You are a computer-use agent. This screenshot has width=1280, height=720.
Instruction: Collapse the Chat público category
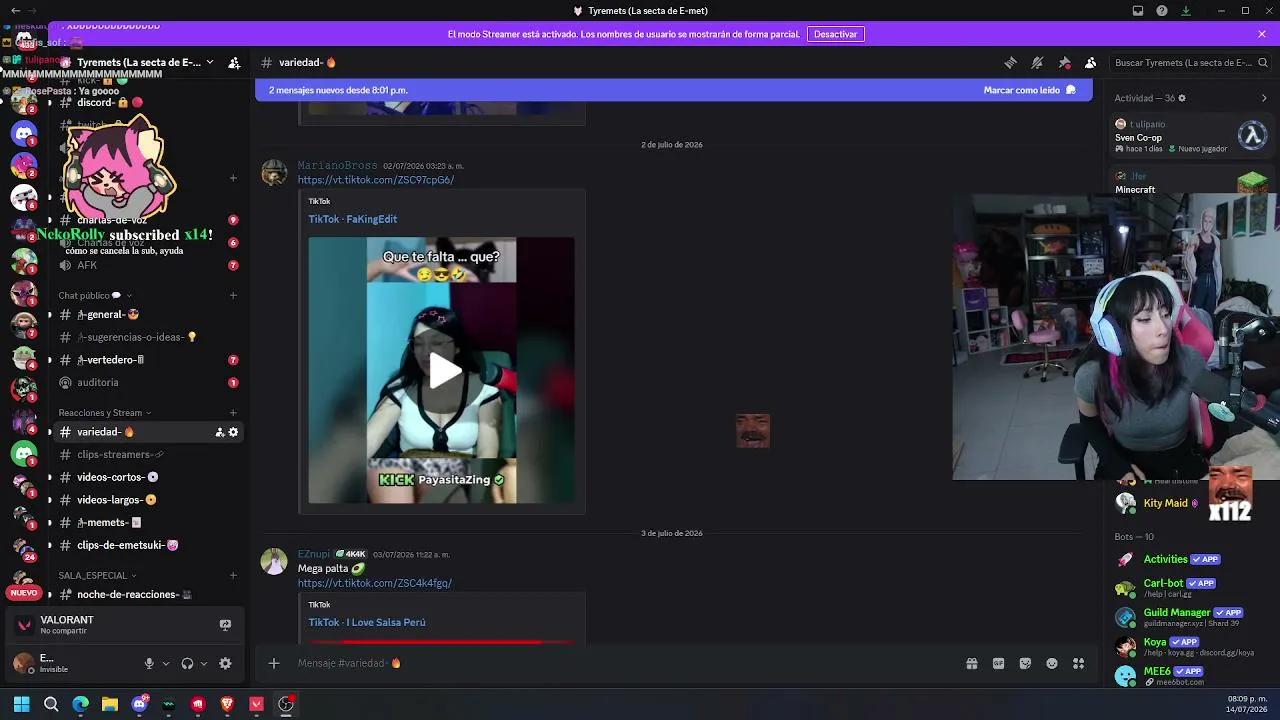tap(95, 295)
